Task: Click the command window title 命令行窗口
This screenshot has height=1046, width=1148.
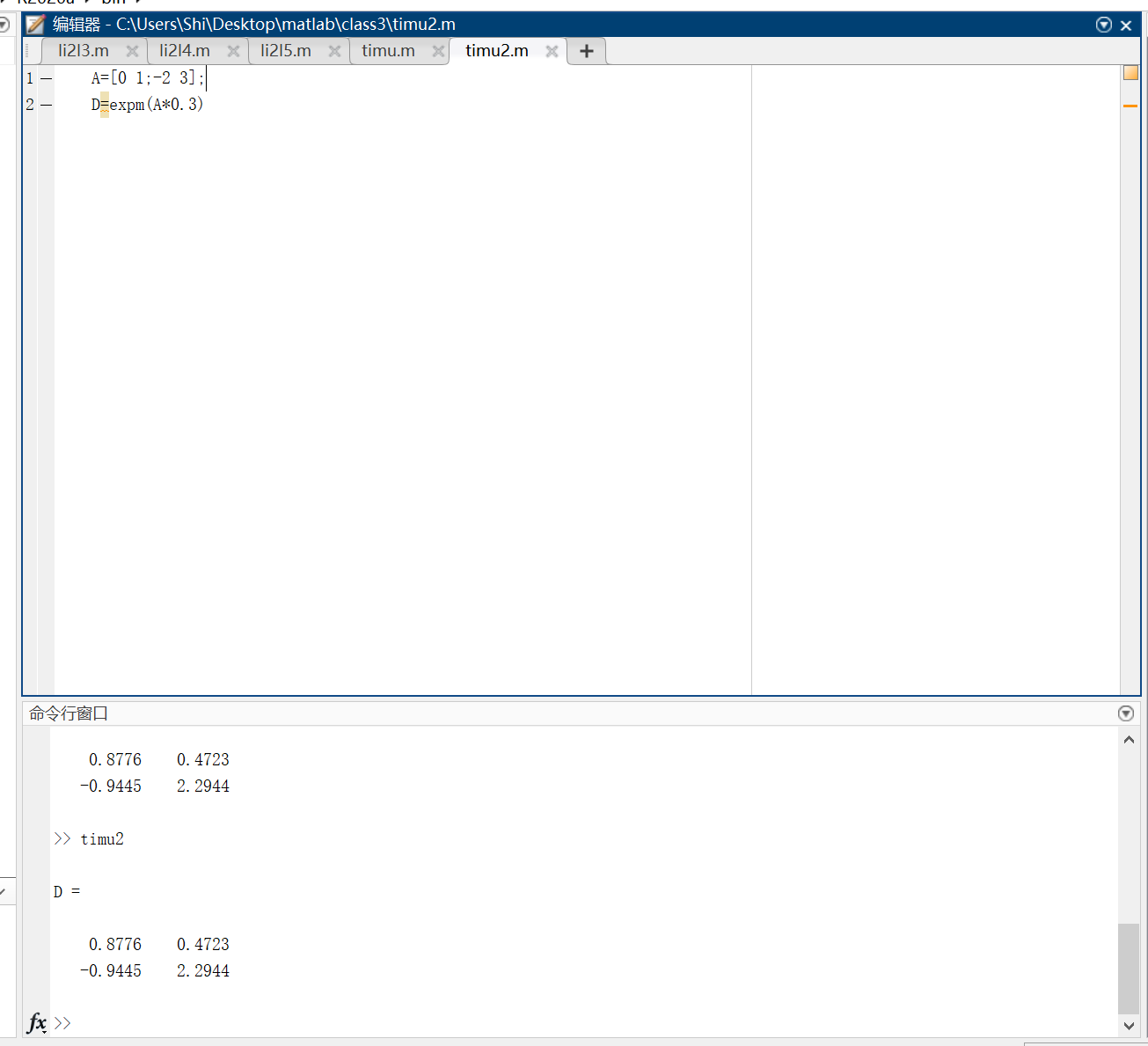Action: 69,713
